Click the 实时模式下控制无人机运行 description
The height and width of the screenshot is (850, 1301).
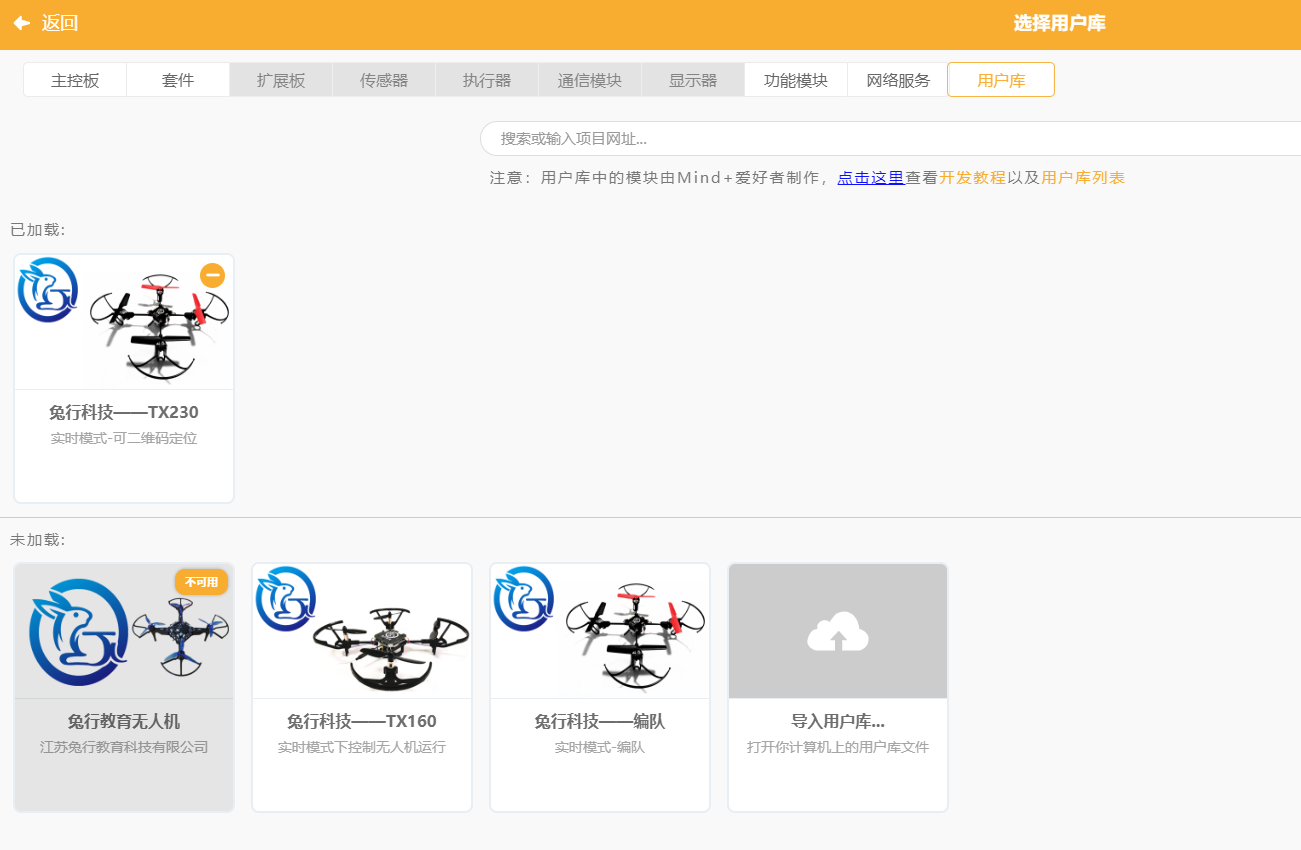click(362, 747)
